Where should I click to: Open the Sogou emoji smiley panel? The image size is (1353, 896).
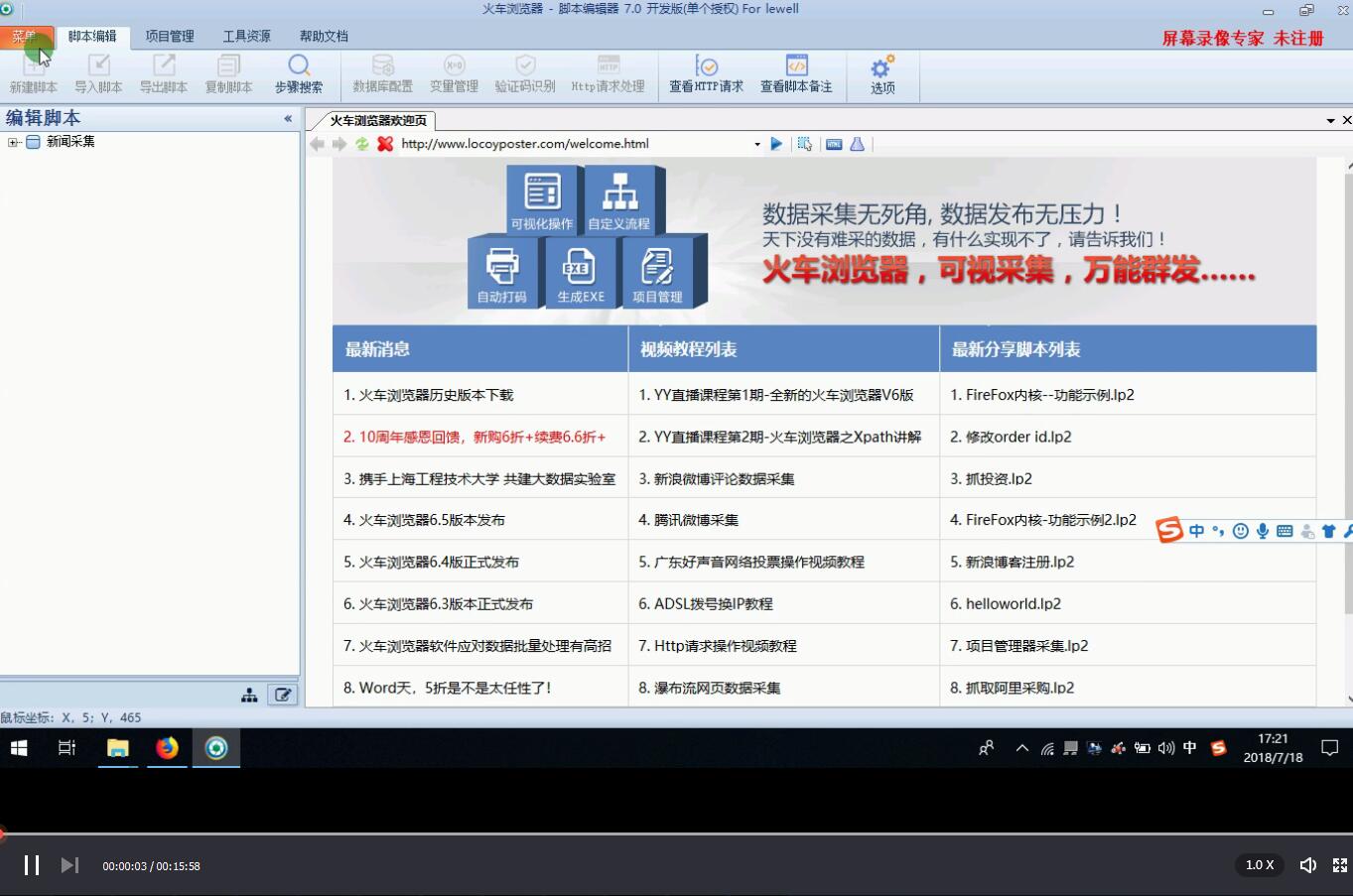point(1240,531)
